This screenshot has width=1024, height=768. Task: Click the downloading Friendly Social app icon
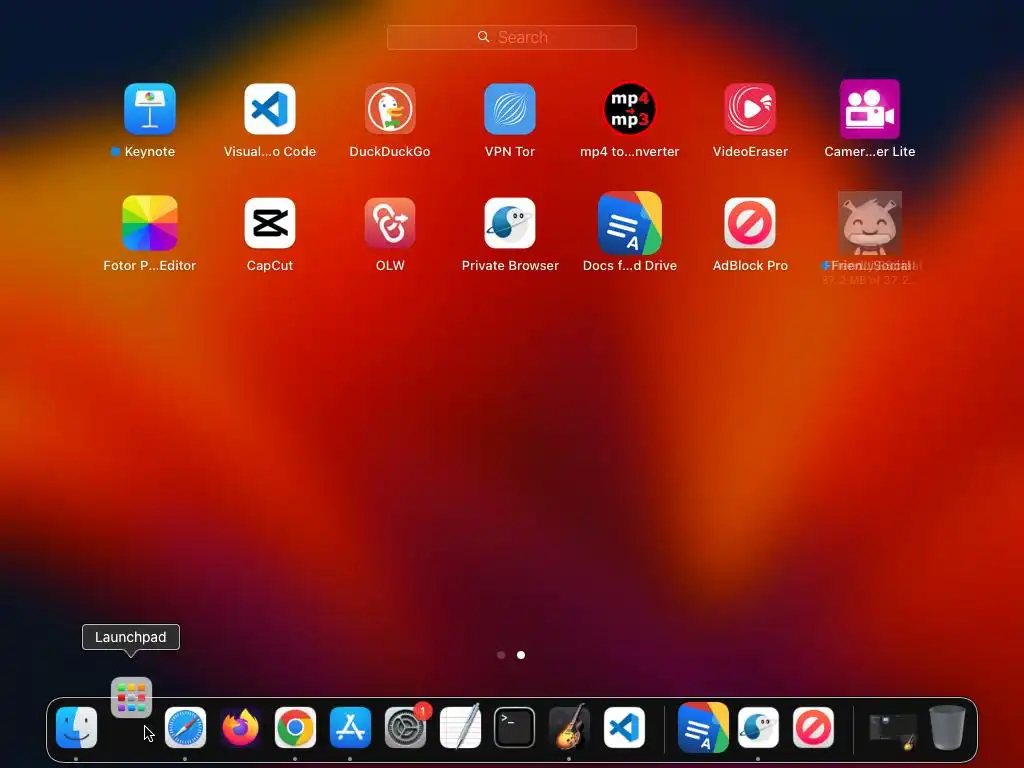click(870, 223)
